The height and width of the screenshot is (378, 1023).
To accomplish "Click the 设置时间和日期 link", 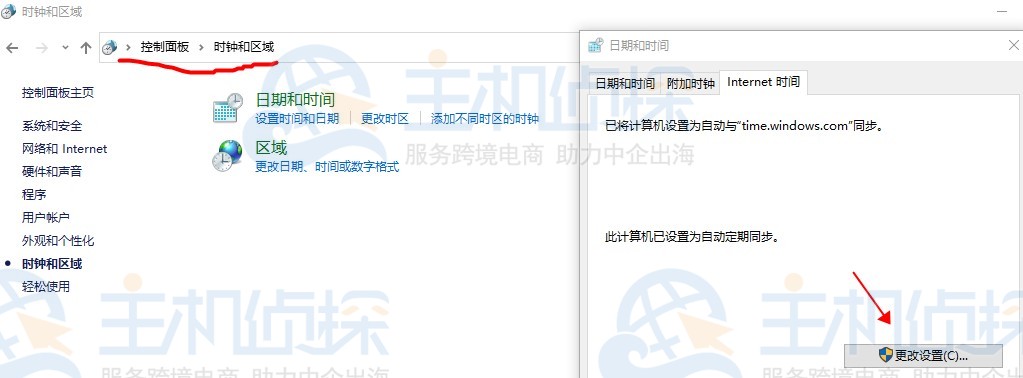I will [297, 119].
